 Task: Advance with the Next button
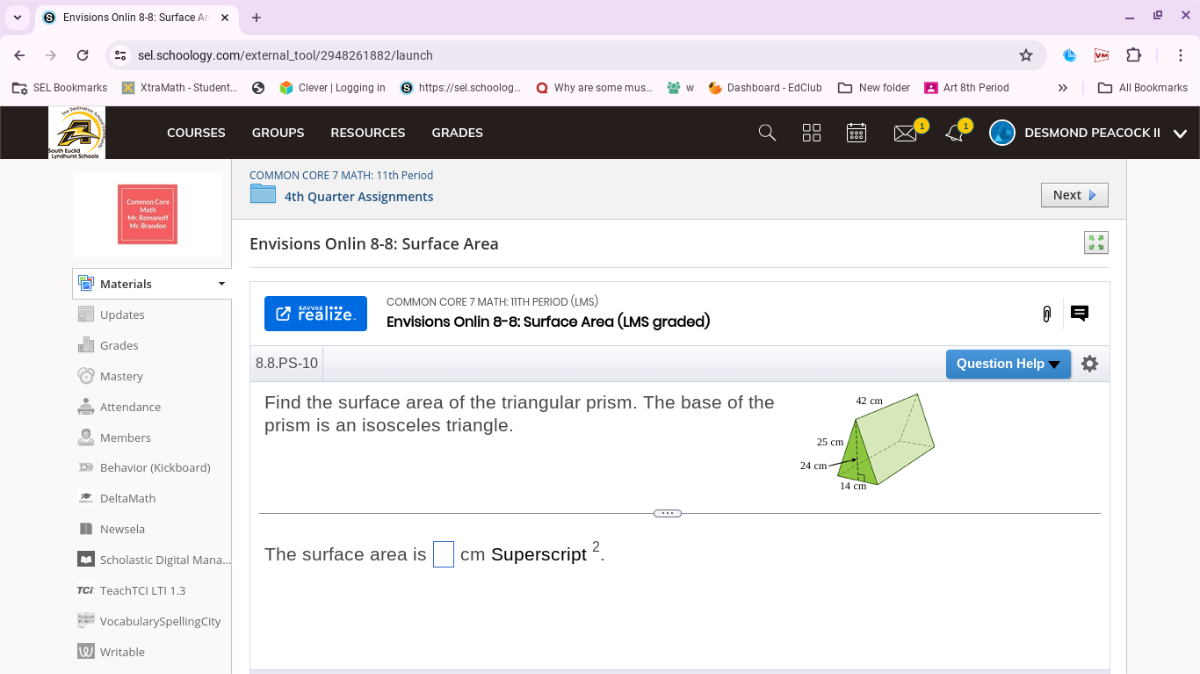(1074, 195)
